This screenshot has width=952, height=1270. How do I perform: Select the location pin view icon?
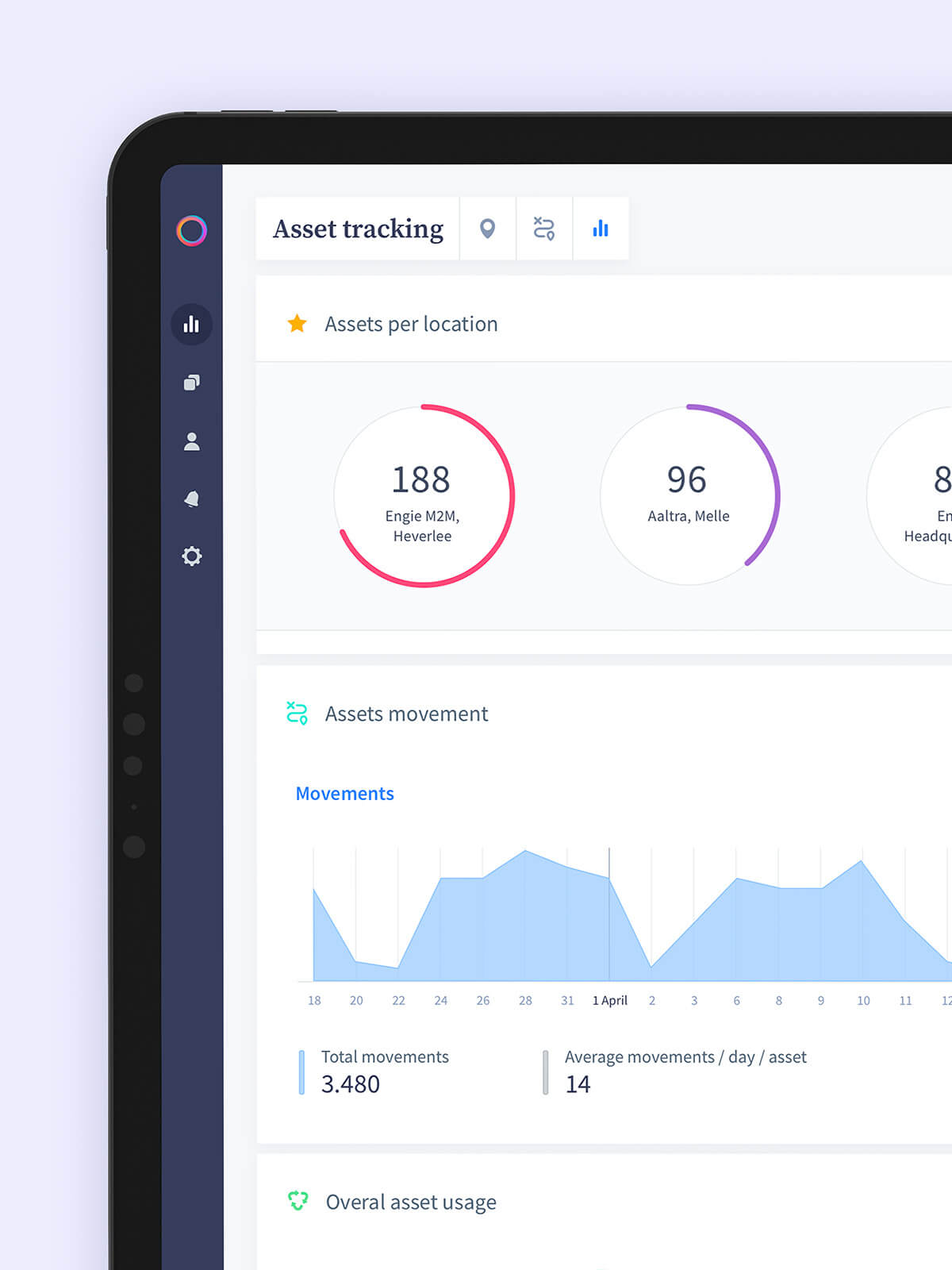(488, 229)
